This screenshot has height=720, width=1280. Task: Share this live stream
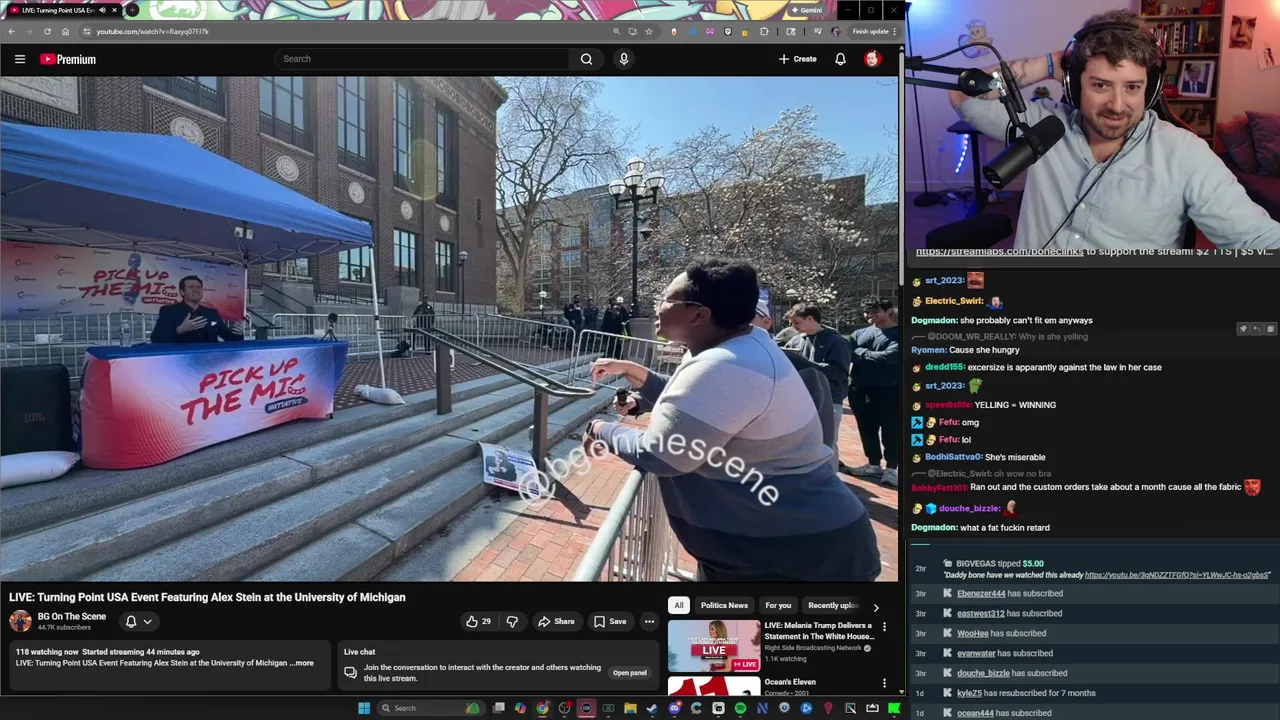tap(556, 621)
